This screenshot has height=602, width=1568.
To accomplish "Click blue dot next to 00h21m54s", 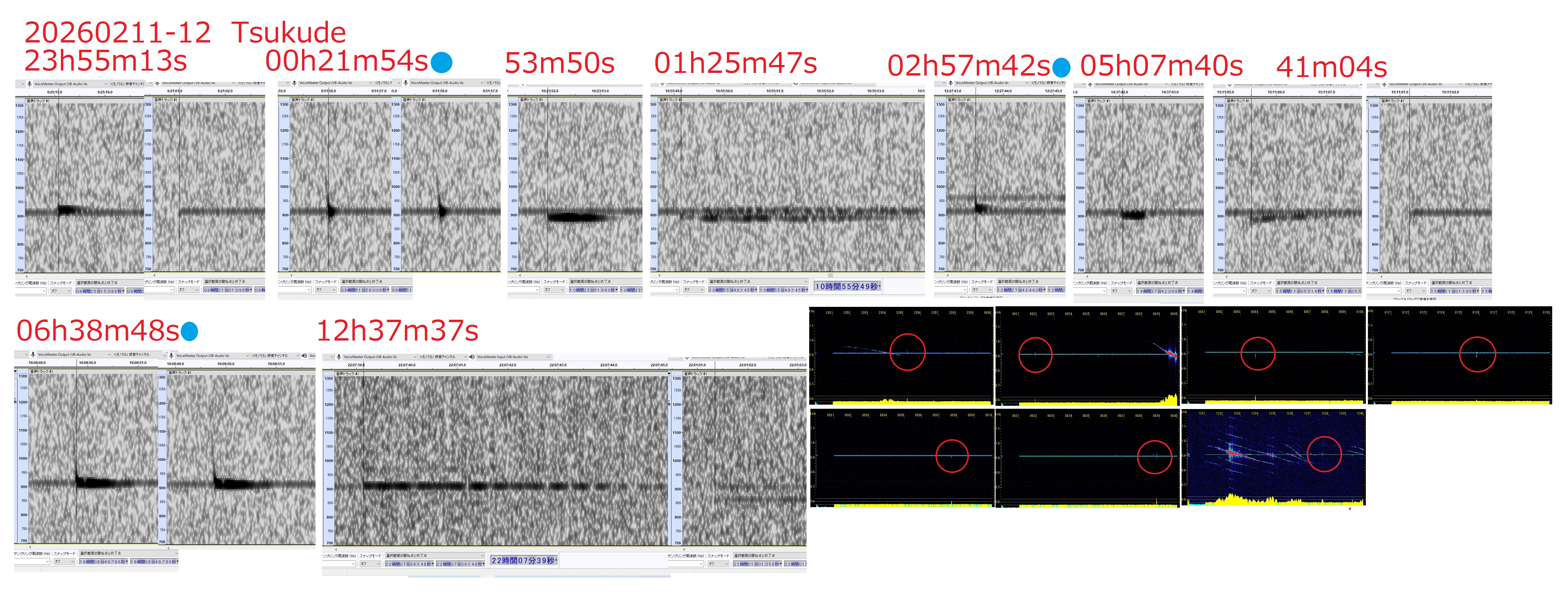I will (x=441, y=62).
